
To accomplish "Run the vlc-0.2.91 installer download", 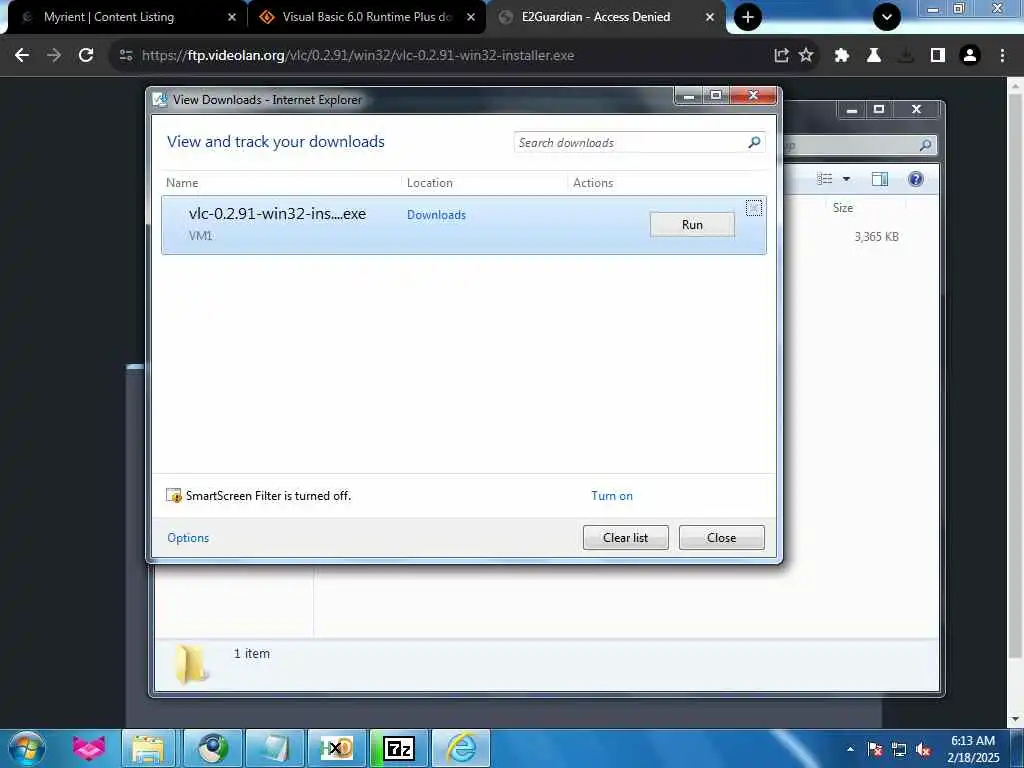I will (x=692, y=225).
